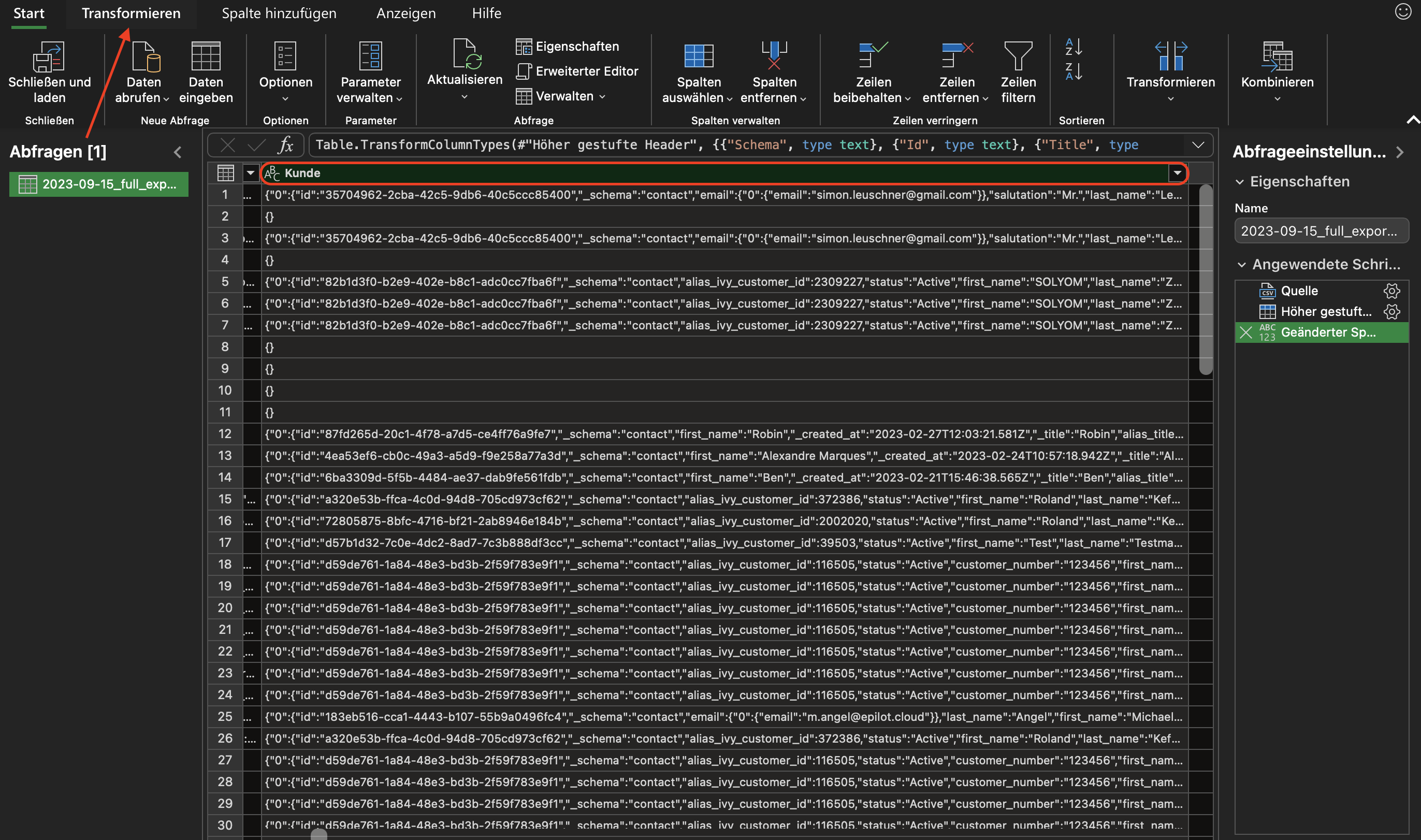Switch to the Transformieren tab
1421x840 pixels.
[130, 13]
